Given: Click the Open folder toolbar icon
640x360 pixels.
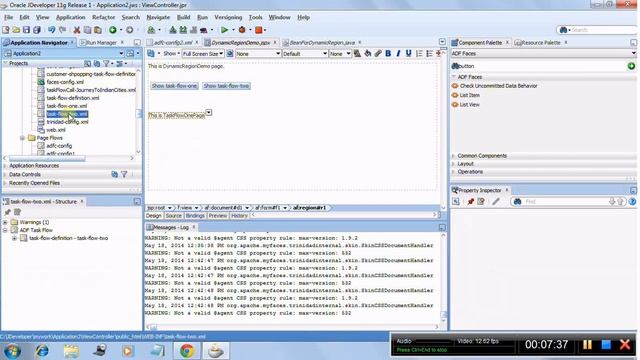Looking at the screenshot, I should [x=16, y=30].
